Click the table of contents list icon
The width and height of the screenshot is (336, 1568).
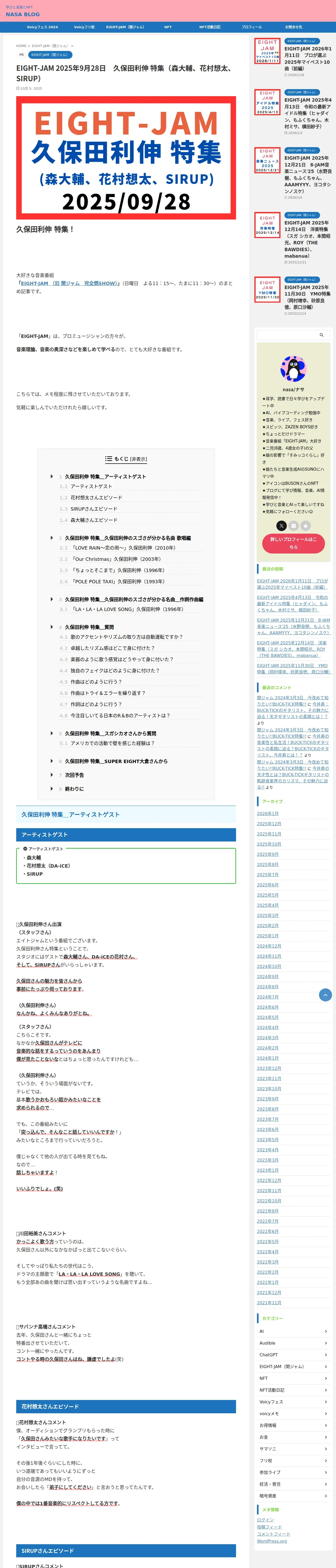pyautogui.click(x=109, y=459)
